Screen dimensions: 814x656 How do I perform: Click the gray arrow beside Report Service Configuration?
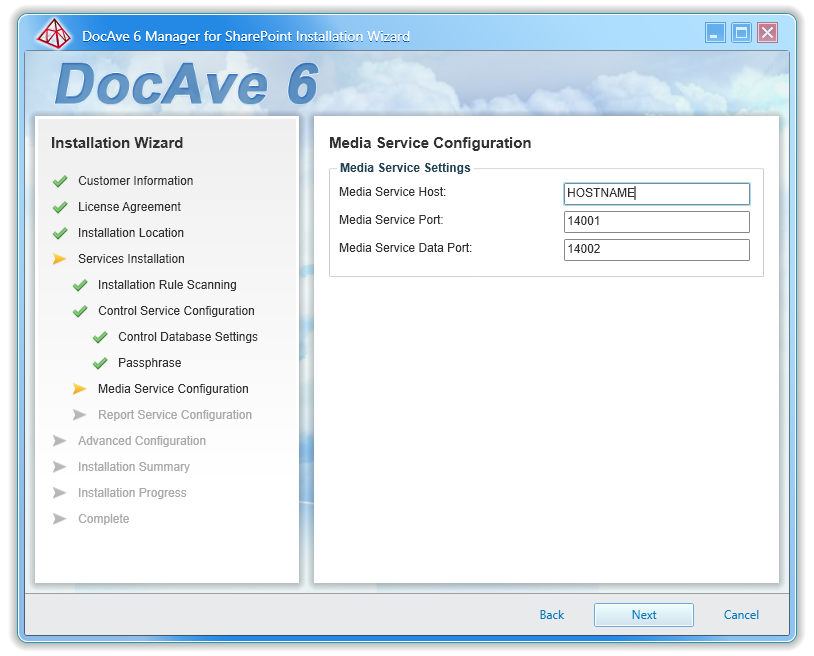click(x=79, y=415)
